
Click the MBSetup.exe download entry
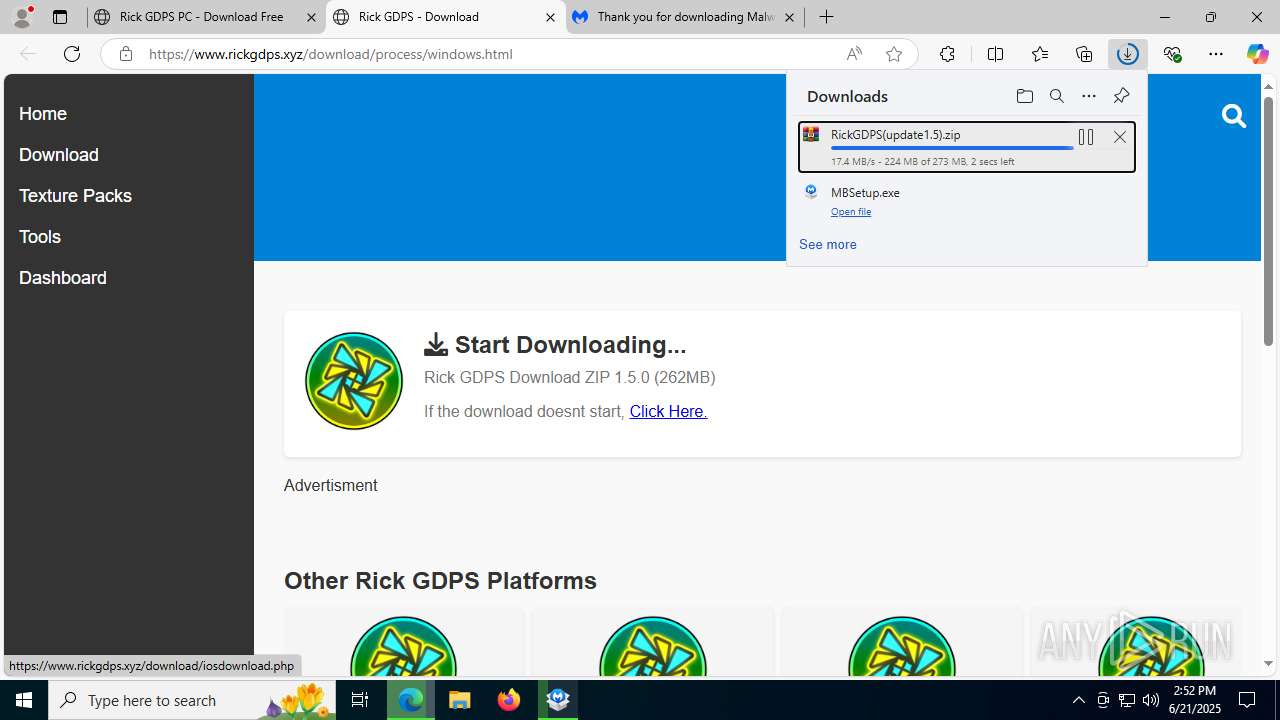967,200
